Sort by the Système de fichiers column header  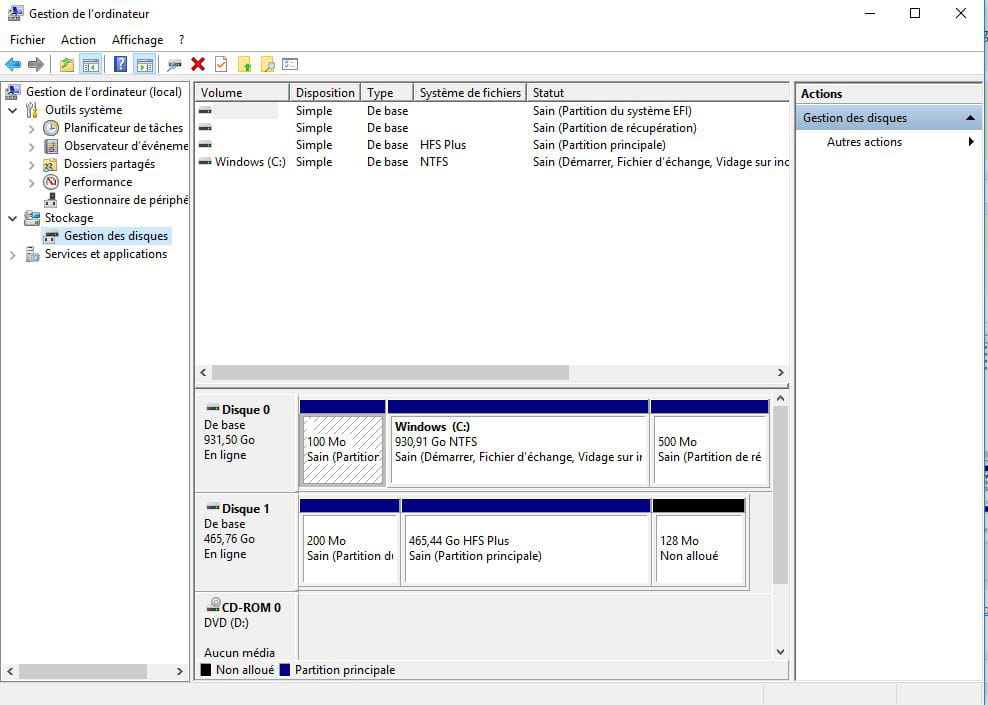(x=470, y=93)
